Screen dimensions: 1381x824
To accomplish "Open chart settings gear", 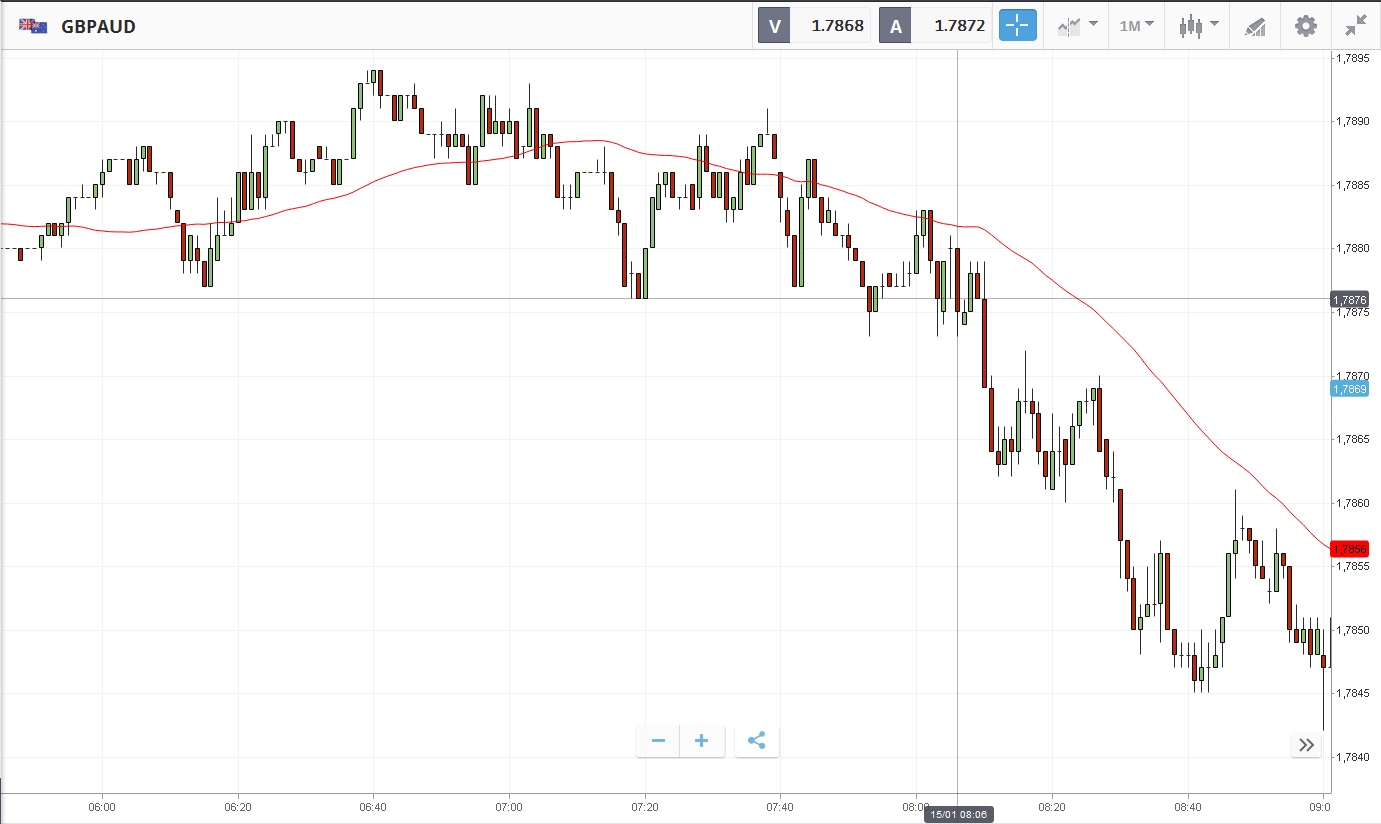I will pyautogui.click(x=1306, y=26).
